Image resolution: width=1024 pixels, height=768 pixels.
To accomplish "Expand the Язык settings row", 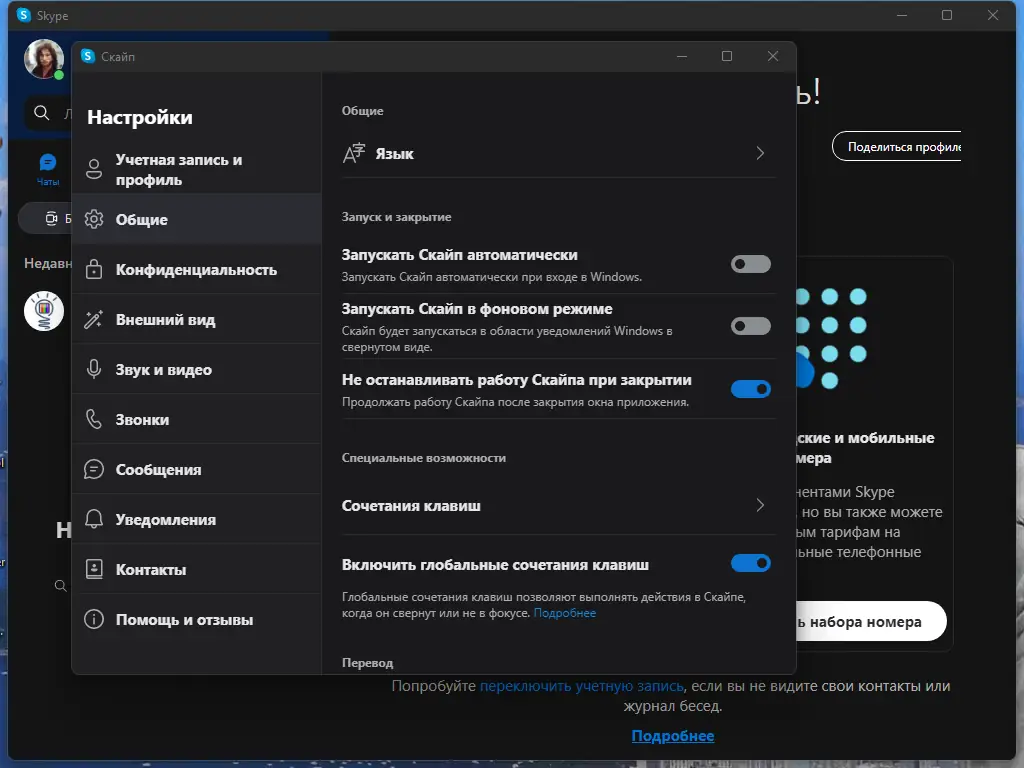I will tap(759, 153).
